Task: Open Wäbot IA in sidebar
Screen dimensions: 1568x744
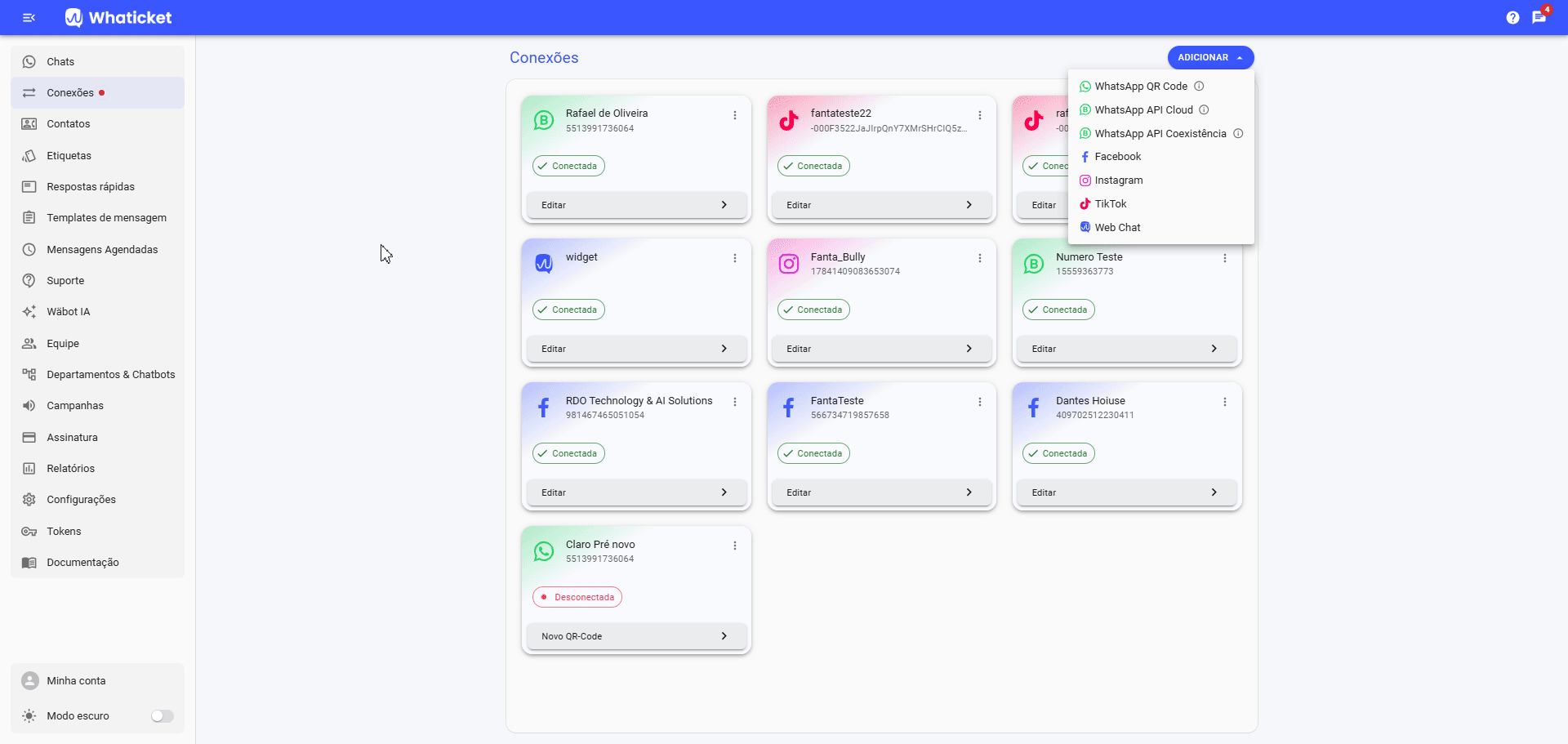Action: [x=97, y=312]
